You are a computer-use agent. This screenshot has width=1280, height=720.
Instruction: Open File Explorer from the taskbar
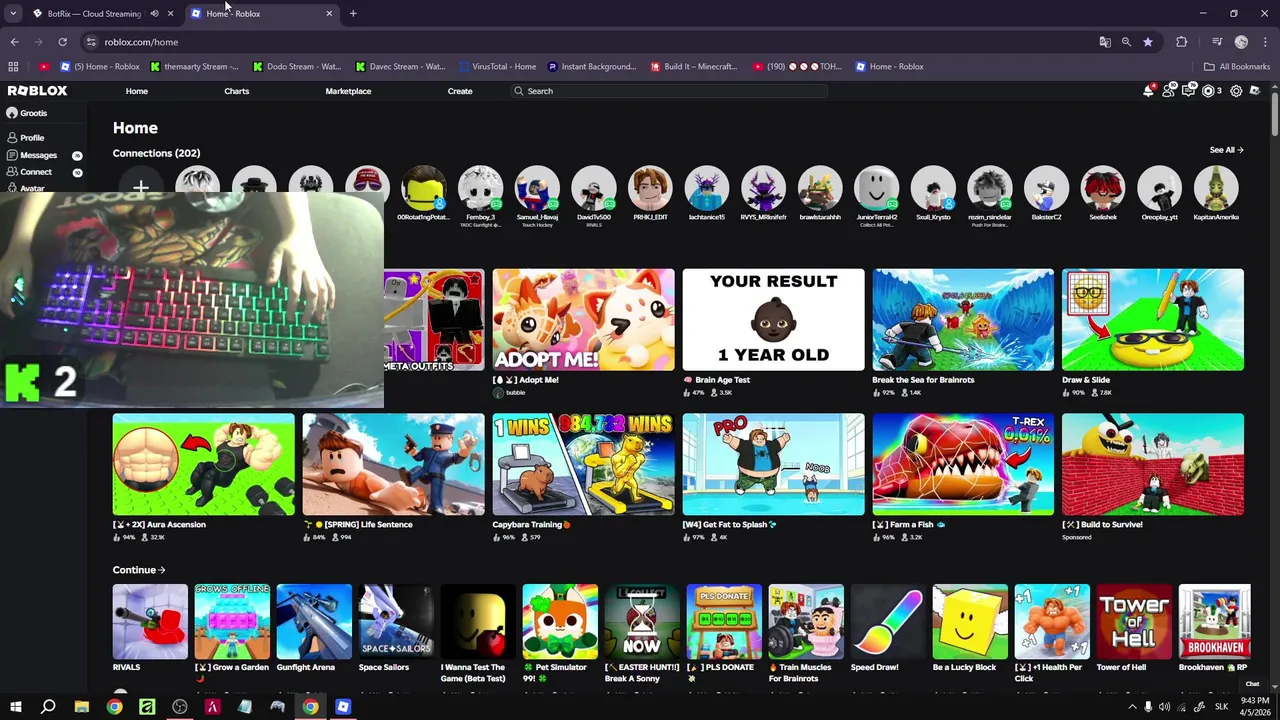tap(82, 707)
